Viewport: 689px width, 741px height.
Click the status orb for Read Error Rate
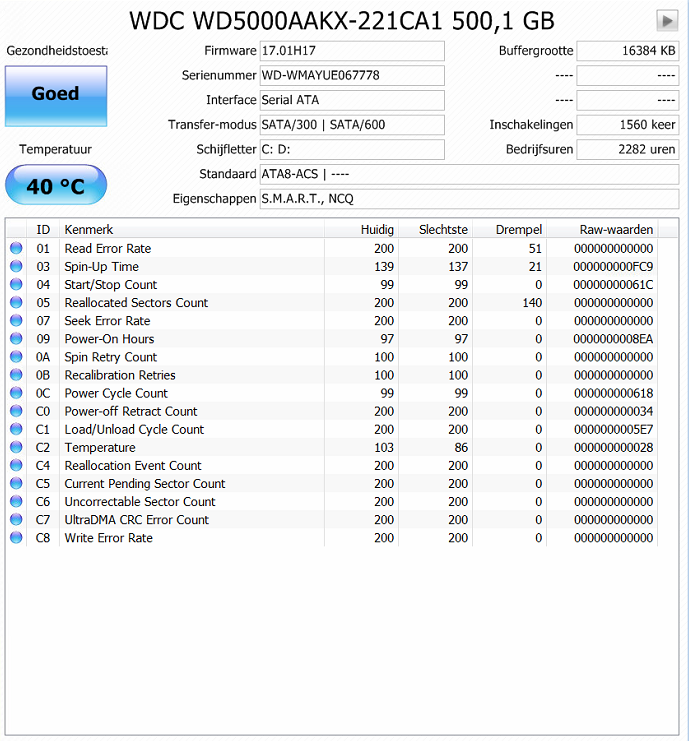(x=16, y=248)
